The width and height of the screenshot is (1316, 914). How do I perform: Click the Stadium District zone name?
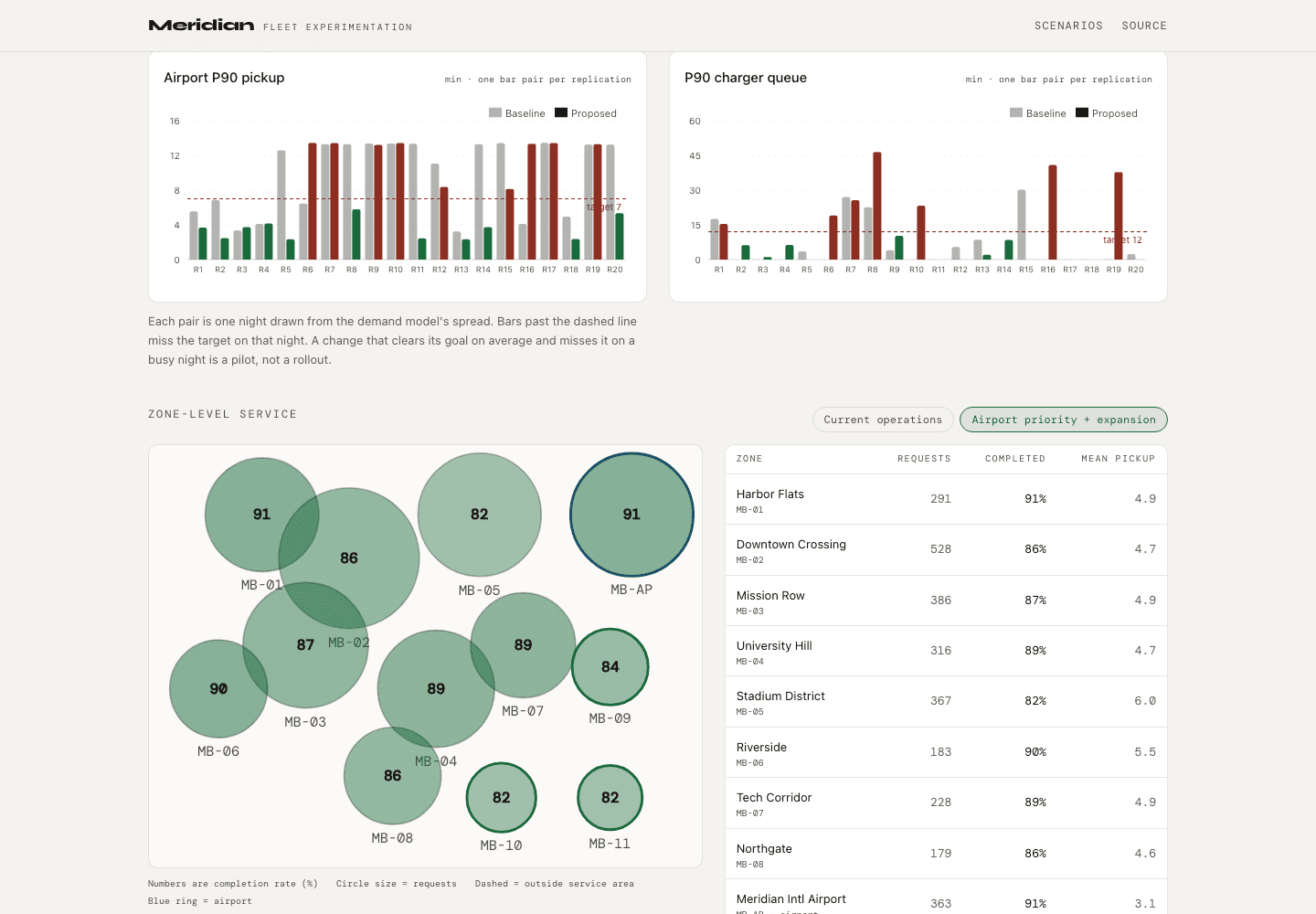click(780, 696)
